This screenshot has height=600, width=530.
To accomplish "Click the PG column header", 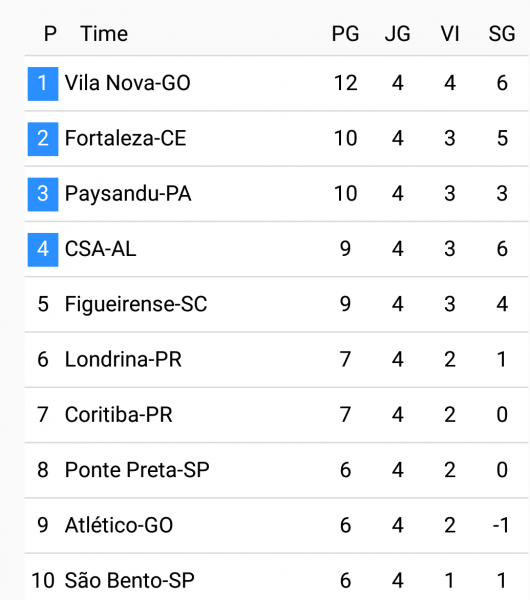I will point(345,34).
